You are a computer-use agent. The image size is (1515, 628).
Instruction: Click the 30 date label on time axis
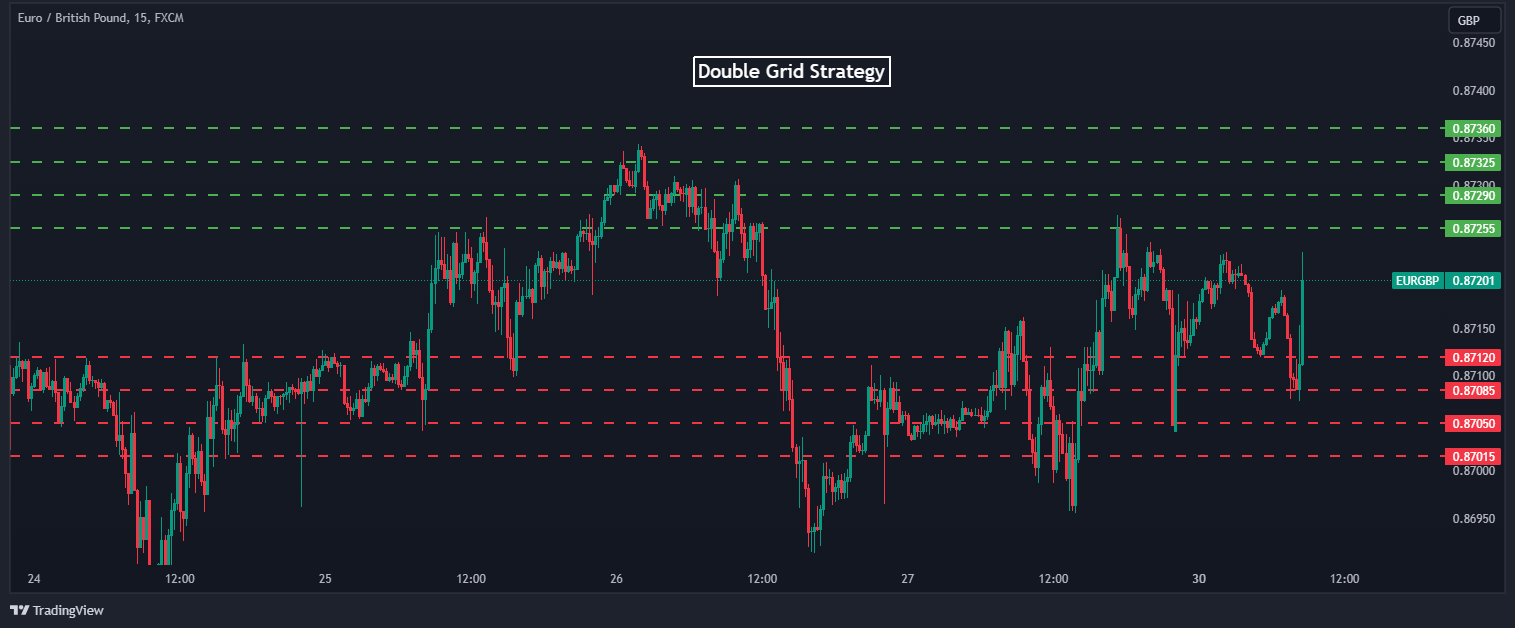tap(1200, 578)
